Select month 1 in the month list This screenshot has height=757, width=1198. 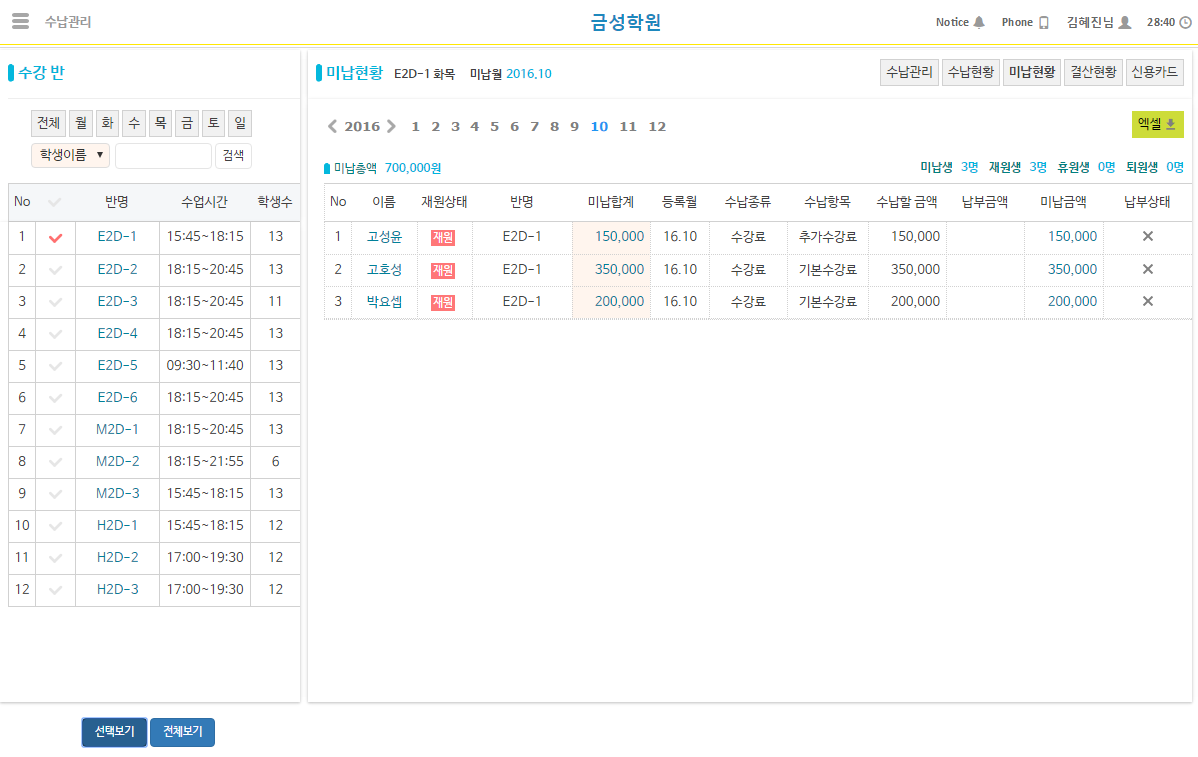pyautogui.click(x=416, y=127)
